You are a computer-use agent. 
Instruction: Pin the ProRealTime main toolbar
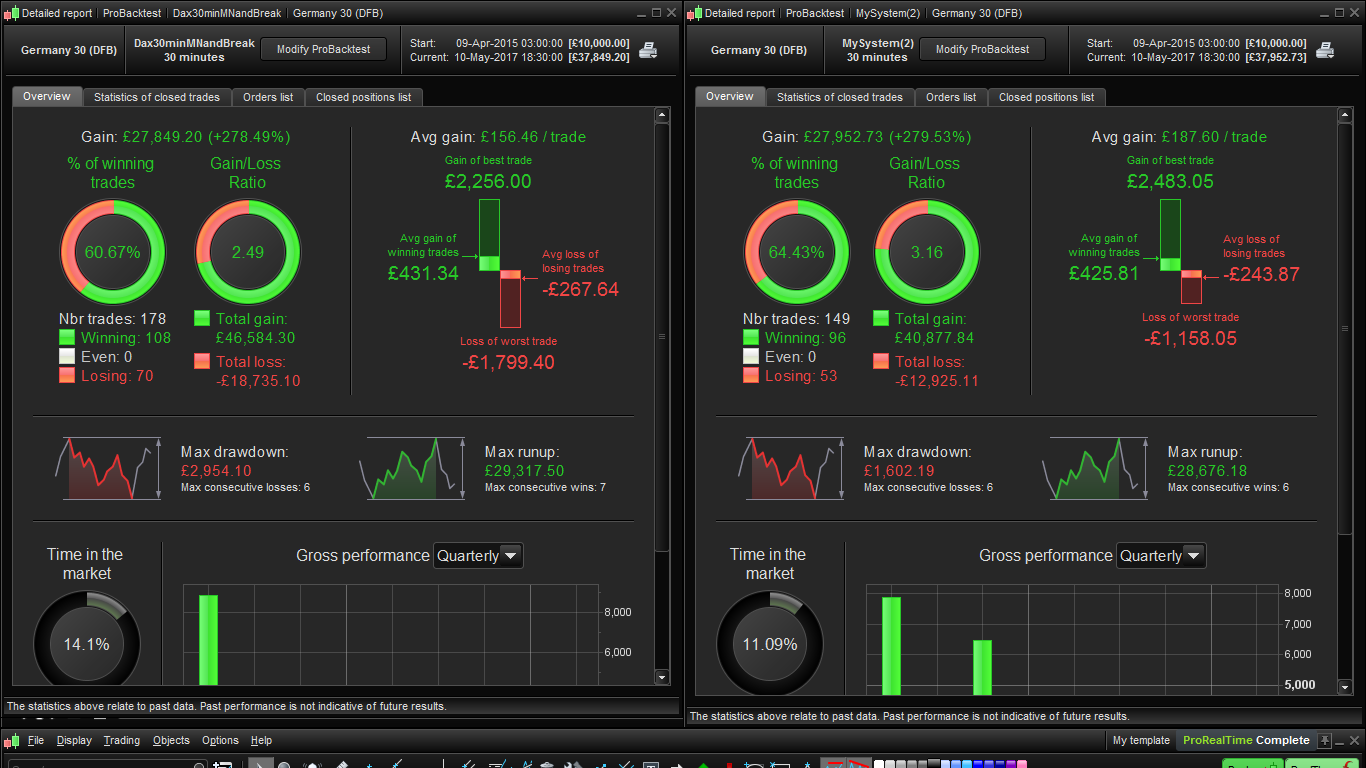pyautogui.click(x=1325, y=741)
